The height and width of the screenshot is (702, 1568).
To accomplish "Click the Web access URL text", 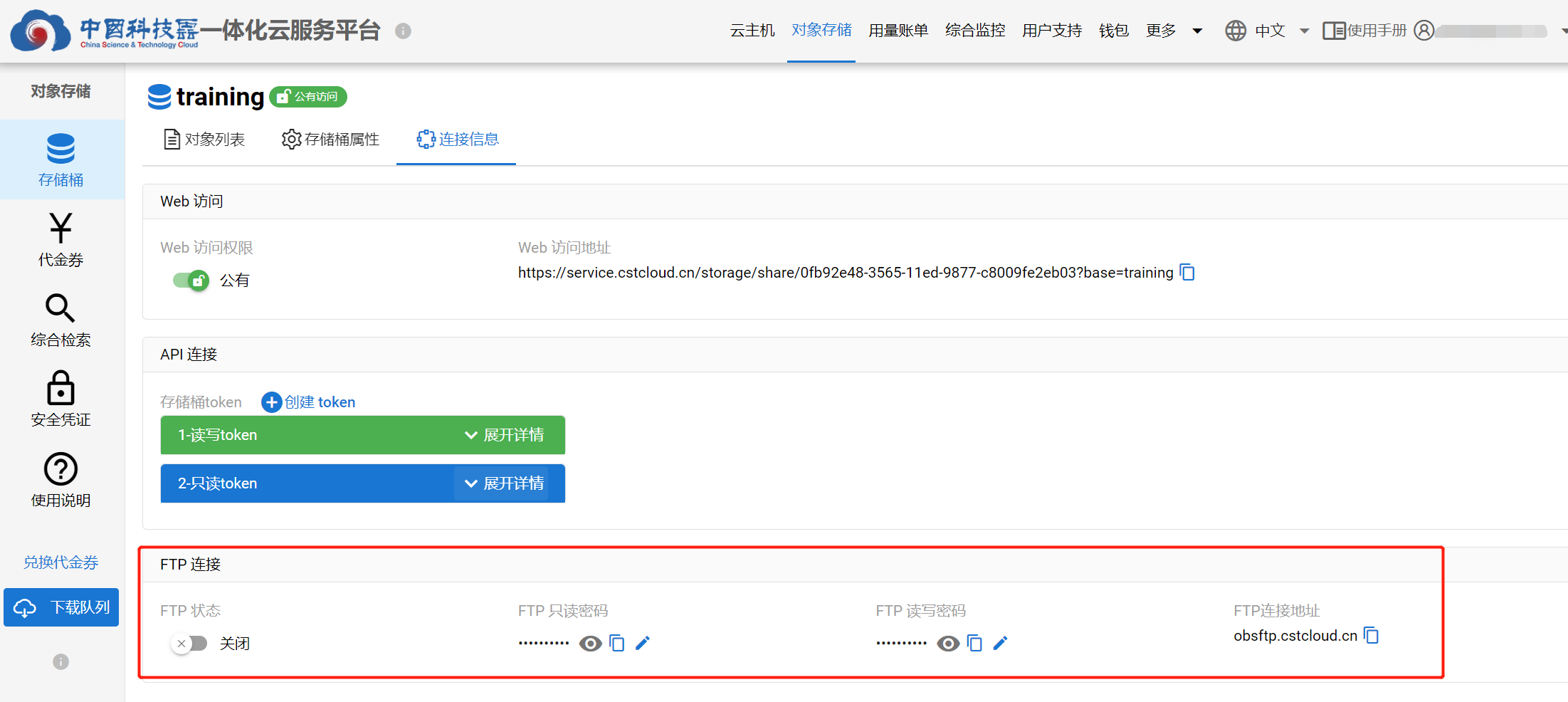I will (x=846, y=273).
